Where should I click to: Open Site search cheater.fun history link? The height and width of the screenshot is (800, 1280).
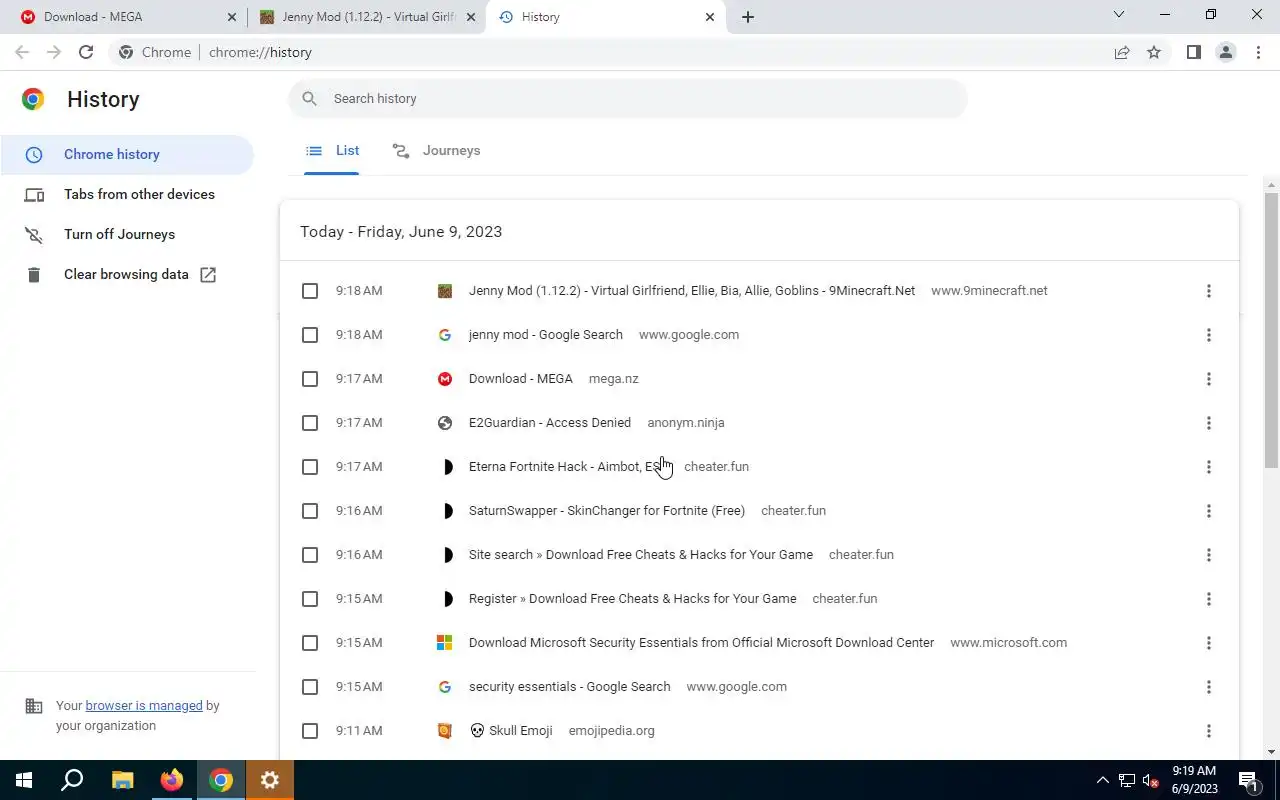click(x=641, y=555)
